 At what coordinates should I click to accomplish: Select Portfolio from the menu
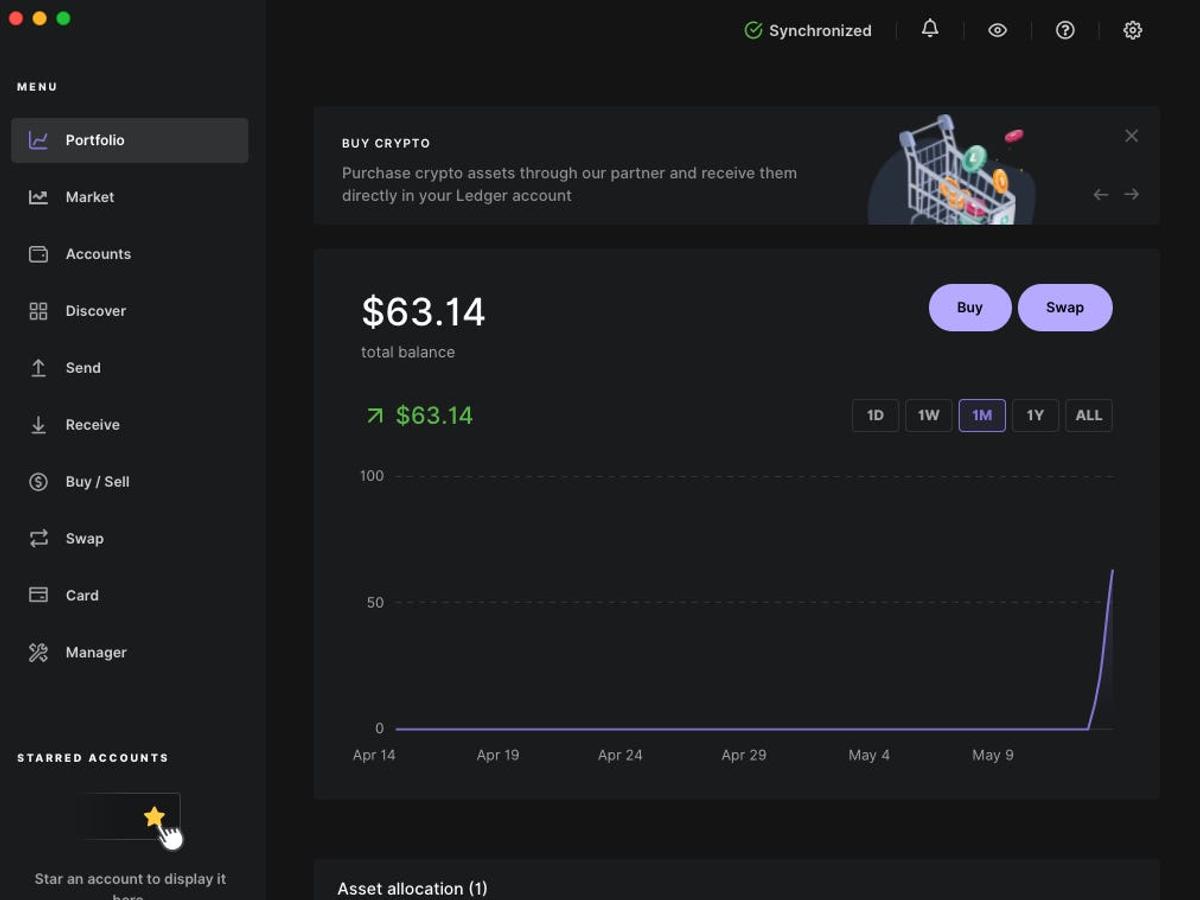(x=95, y=140)
